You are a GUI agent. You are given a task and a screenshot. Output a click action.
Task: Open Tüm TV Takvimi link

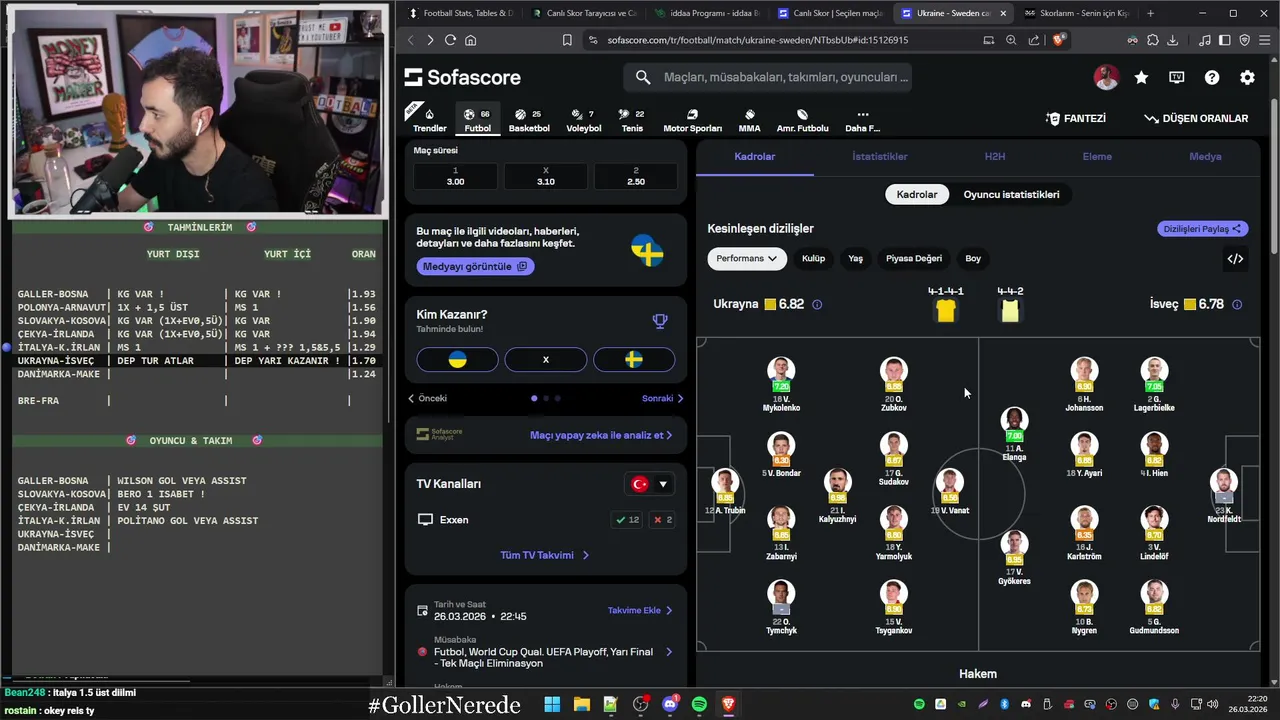[x=545, y=555]
